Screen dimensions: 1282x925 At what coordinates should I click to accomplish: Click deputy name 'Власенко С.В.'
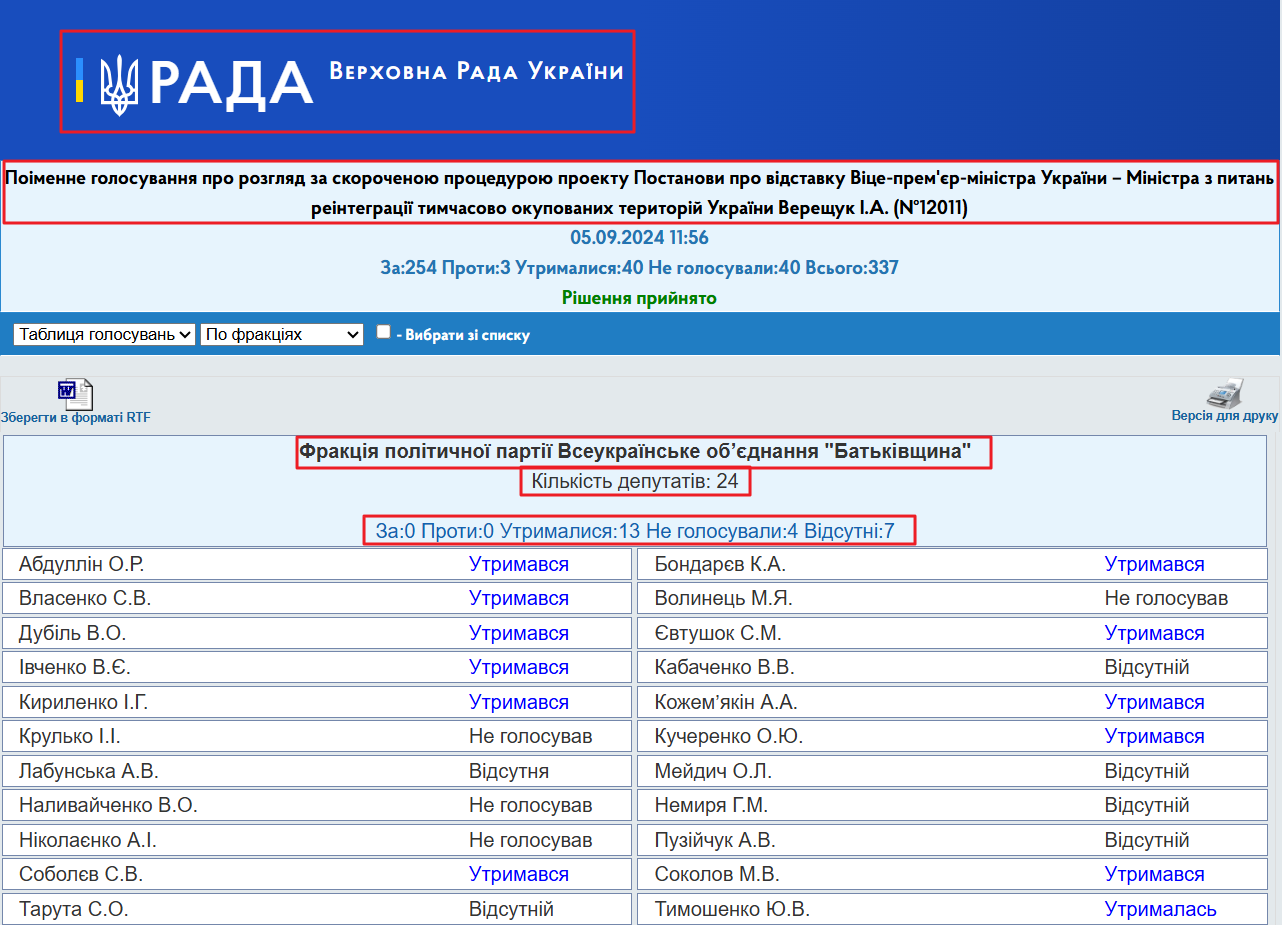85,599
